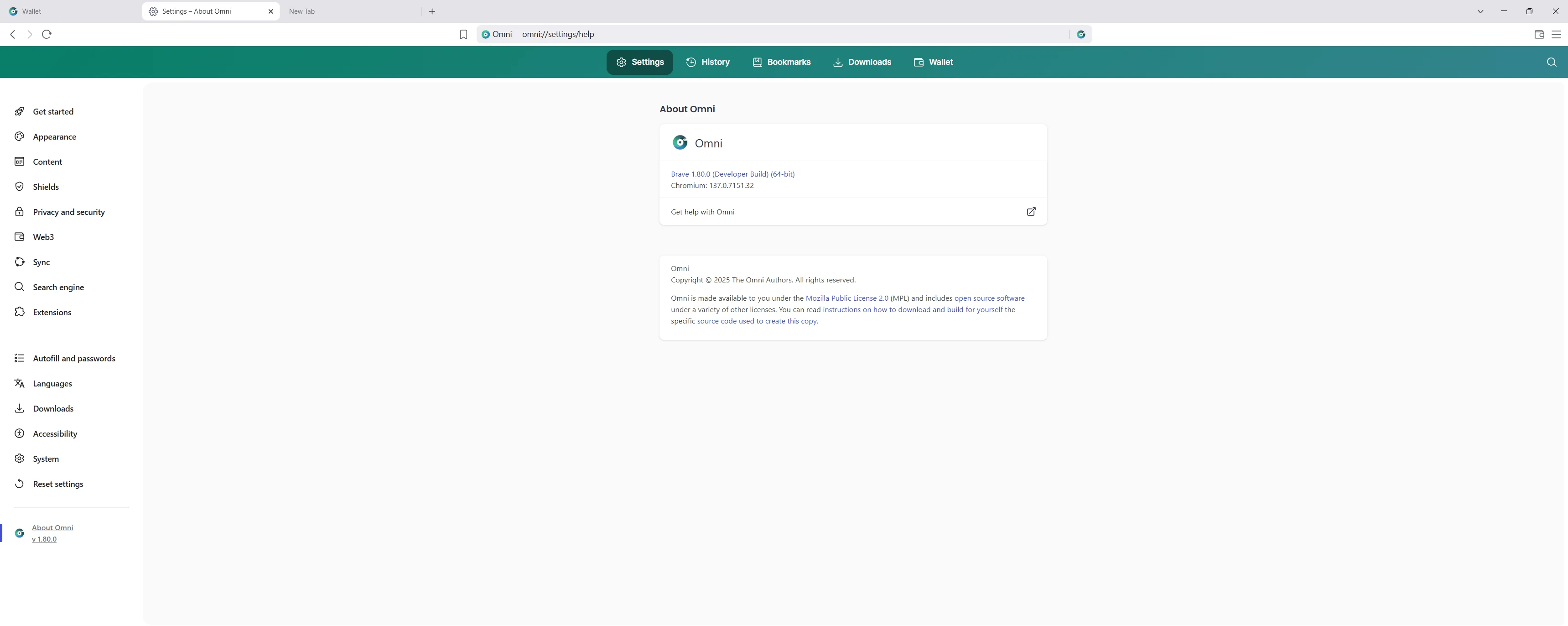The height and width of the screenshot is (626, 1568).
Task: Close the Settings – About Omni tab
Action: [x=271, y=11]
